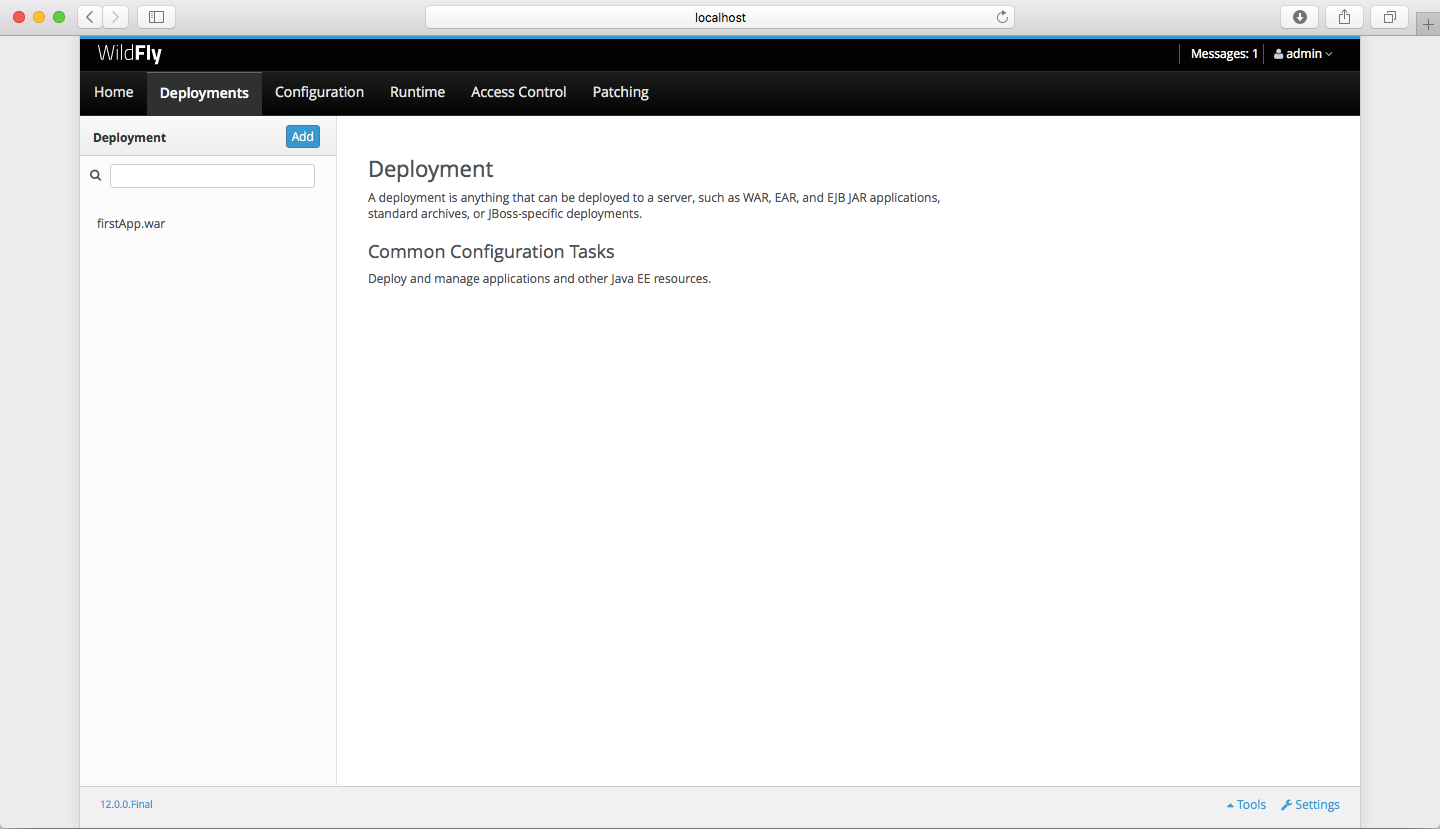Click the 'Deploy and manage applications' text
This screenshot has height=829, width=1440.
(539, 279)
